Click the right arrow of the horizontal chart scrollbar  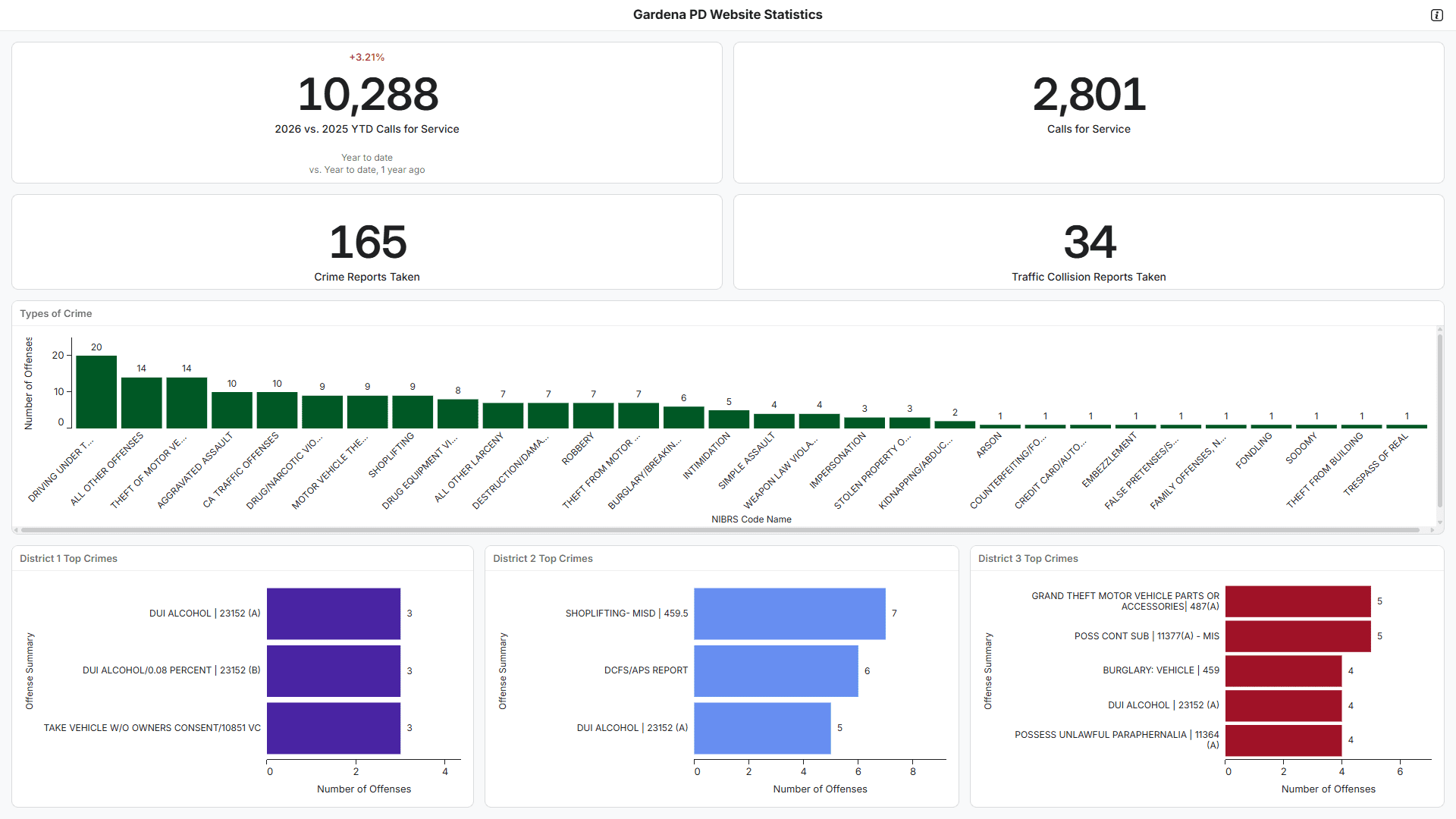coord(1432,530)
